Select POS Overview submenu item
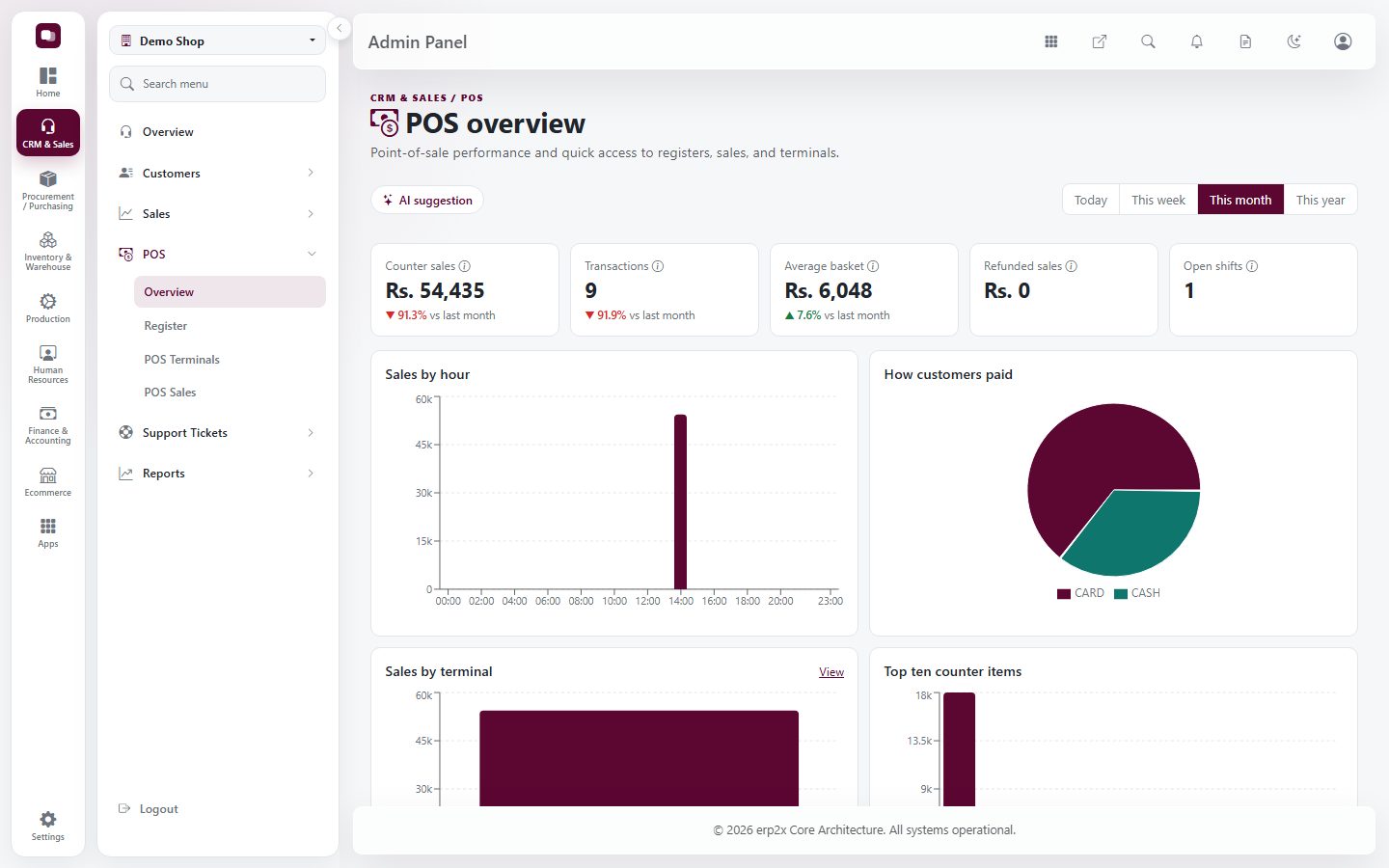 [230, 292]
